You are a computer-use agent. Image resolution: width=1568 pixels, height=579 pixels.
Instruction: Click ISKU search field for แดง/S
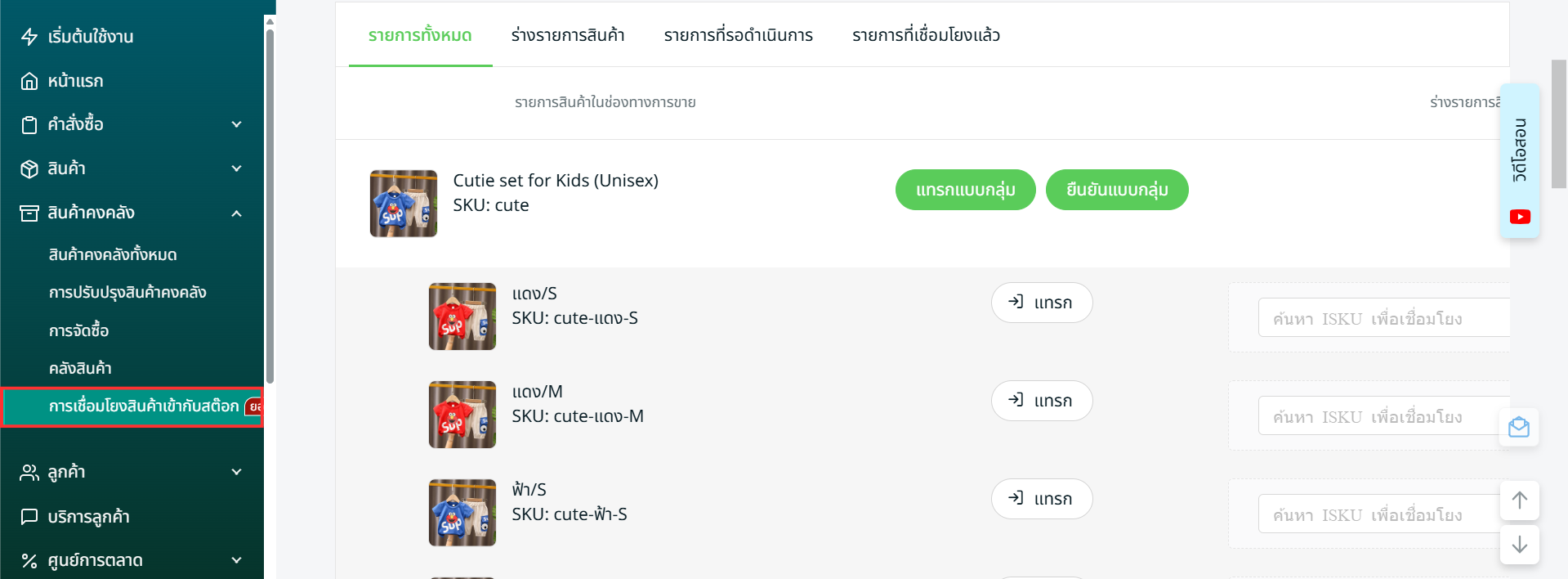coord(1383,318)
